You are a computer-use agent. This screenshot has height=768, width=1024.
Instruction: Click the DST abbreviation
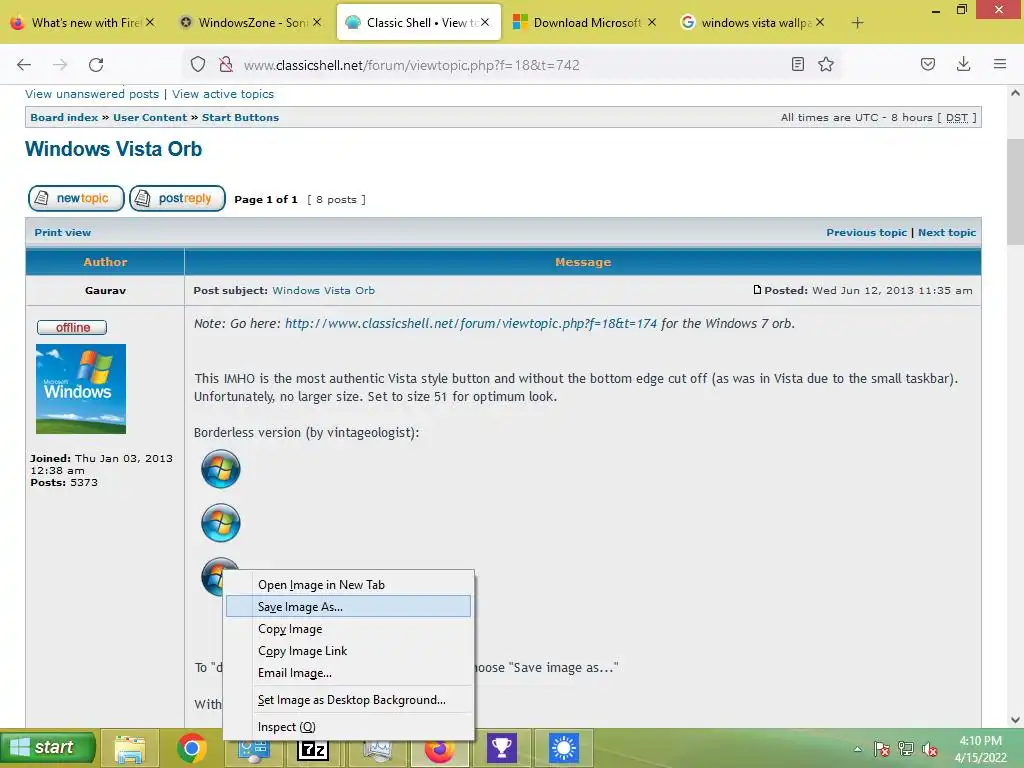point(957,118)
